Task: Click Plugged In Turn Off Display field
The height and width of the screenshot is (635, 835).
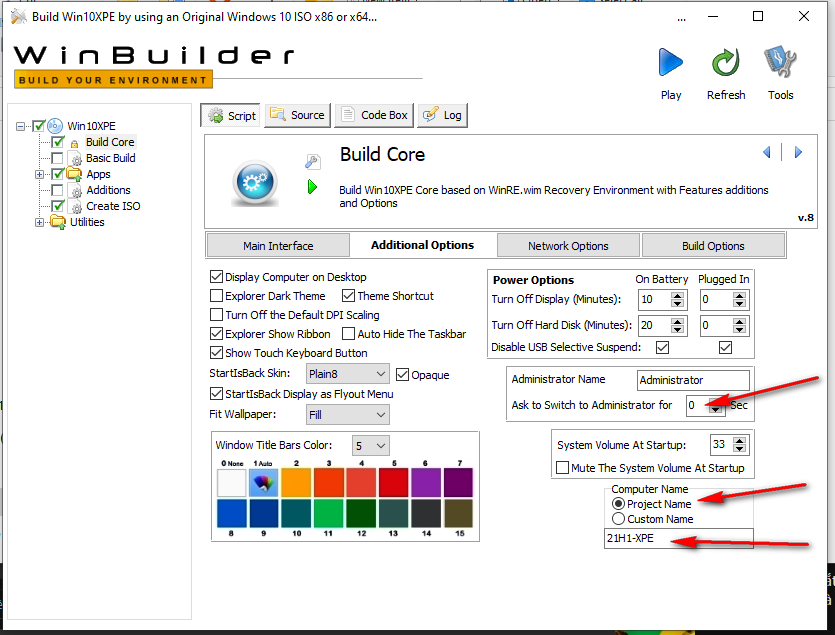Action: point(715,299)
